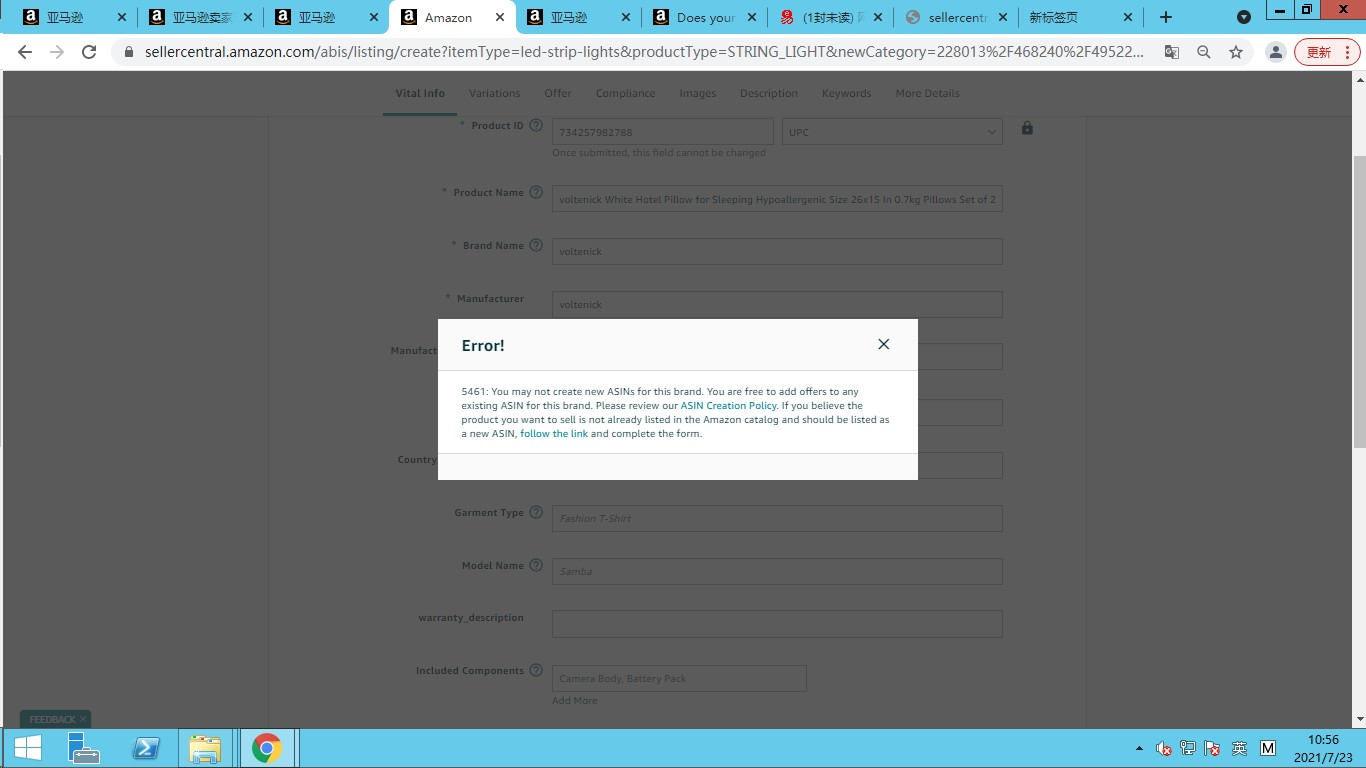Image resolution: width=1366 pixels, height=768 pixels.
Task: Close the Error dialog with X
Action: point(883,344)
